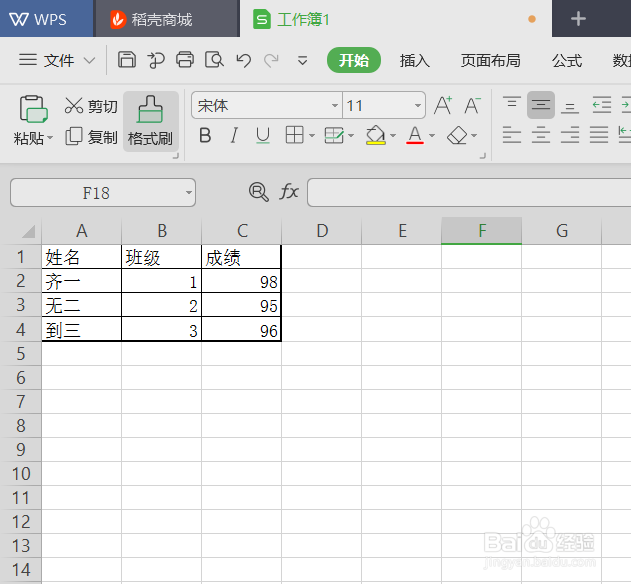Click the formula bar input field
Screen dimensions: 631x584
(469, 192)
